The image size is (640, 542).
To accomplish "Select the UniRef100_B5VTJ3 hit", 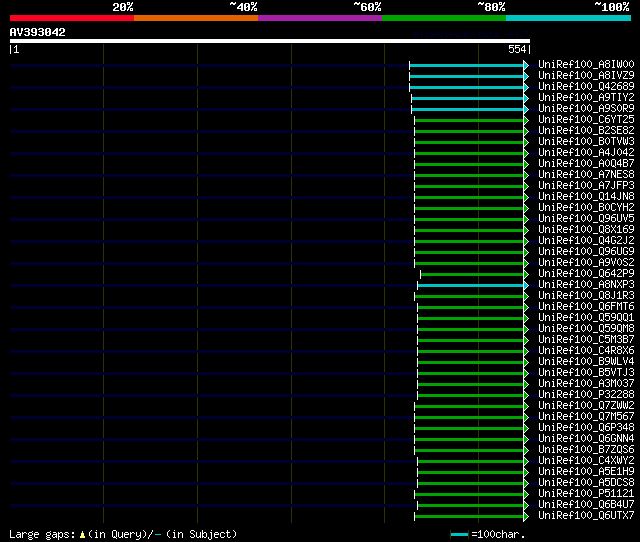I will (x=586, y=373).
